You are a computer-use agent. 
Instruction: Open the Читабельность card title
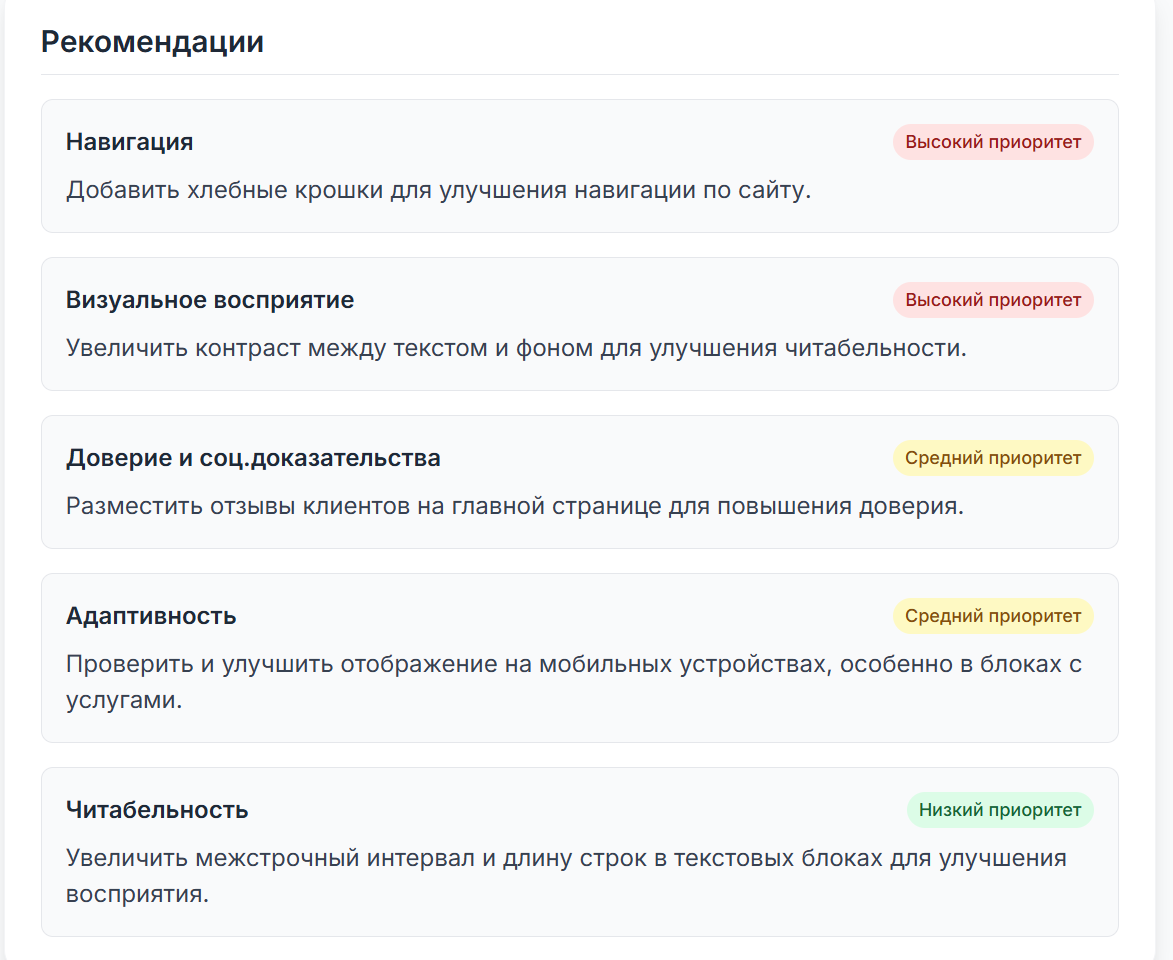(157, 810)
